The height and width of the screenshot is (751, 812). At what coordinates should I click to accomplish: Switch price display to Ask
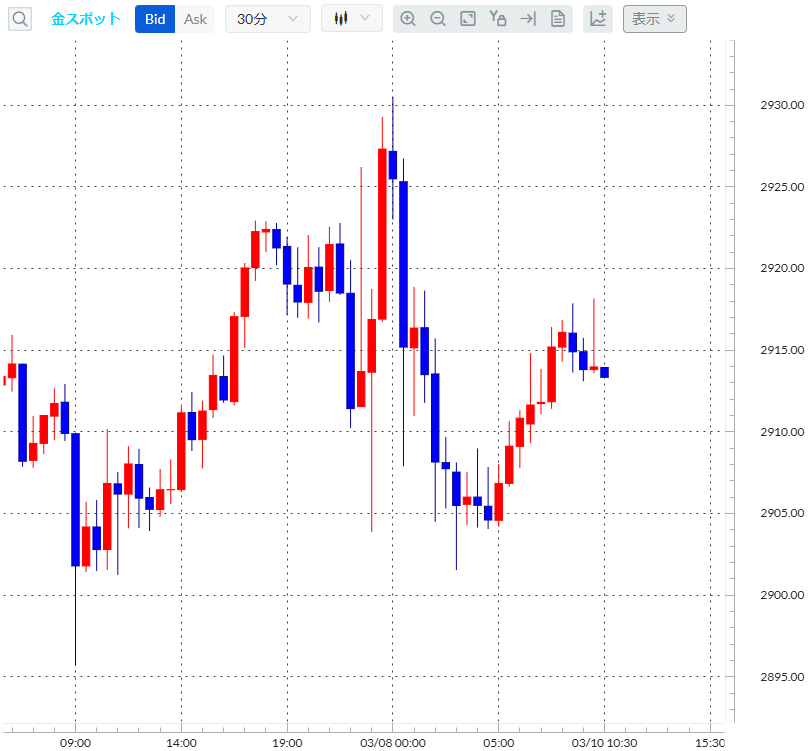pos(195,19)
